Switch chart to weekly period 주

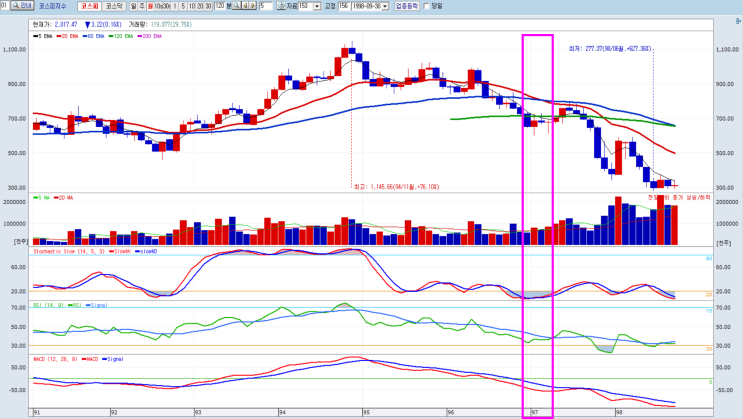(142, 6)
